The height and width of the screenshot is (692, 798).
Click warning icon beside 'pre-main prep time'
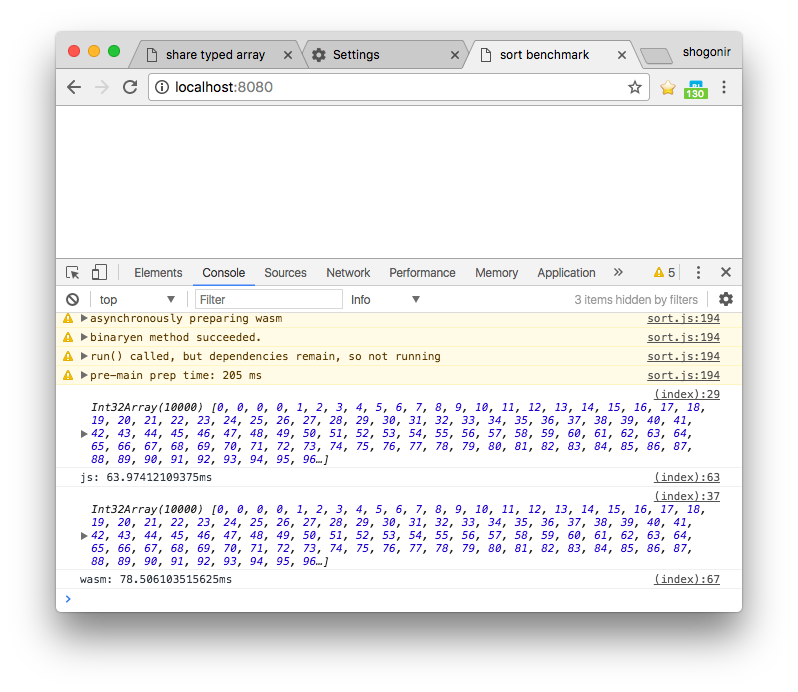click(x=68, y=375)
